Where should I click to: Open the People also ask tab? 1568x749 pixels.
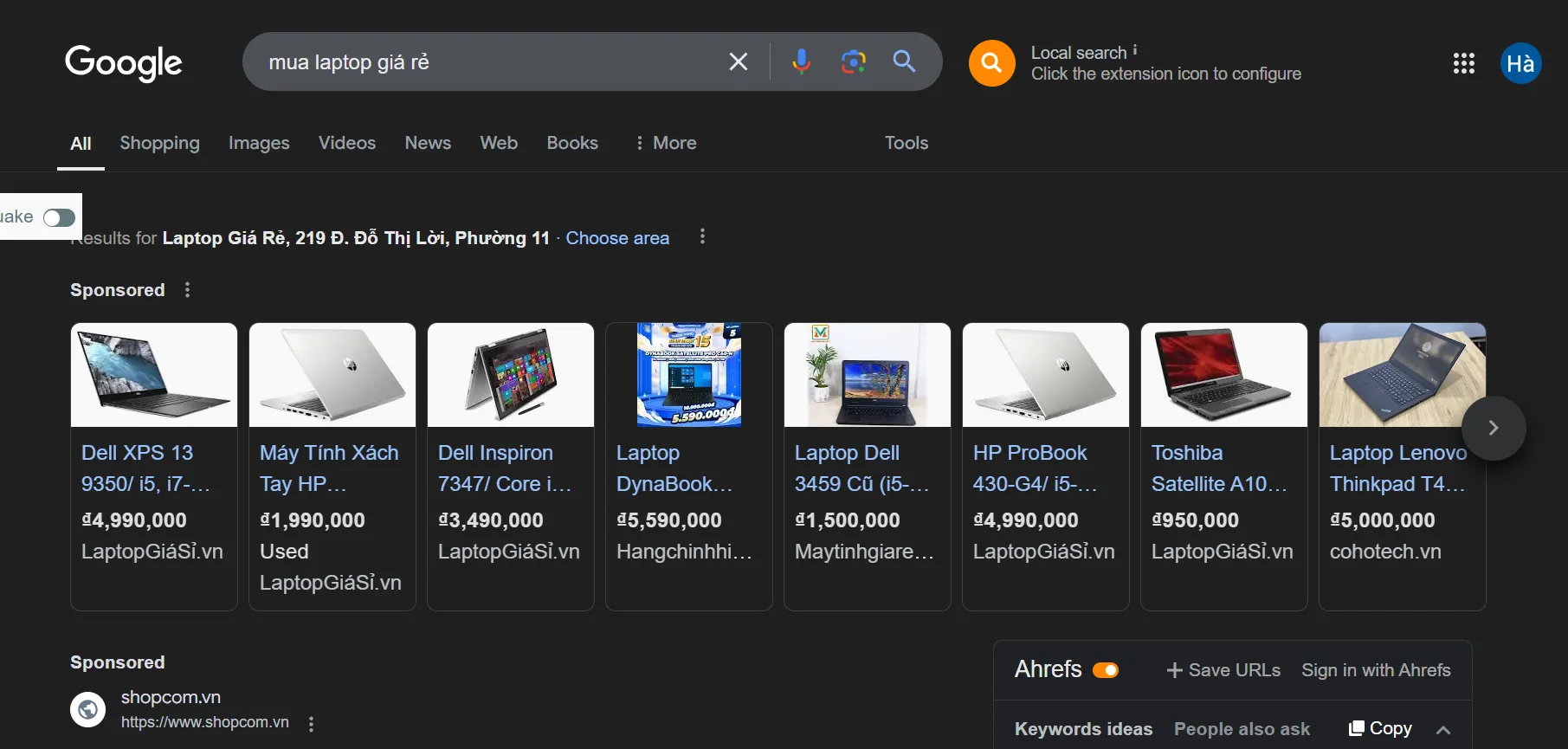click(1242, 729)
